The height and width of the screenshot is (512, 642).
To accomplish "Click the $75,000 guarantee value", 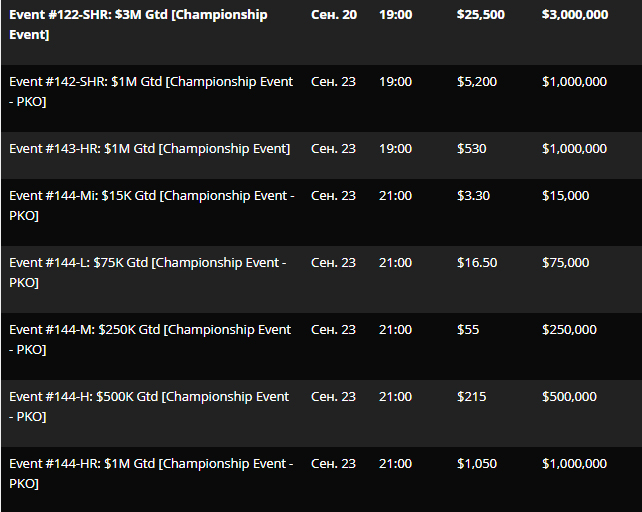I will pyautogui.click(x=565, y=263).
